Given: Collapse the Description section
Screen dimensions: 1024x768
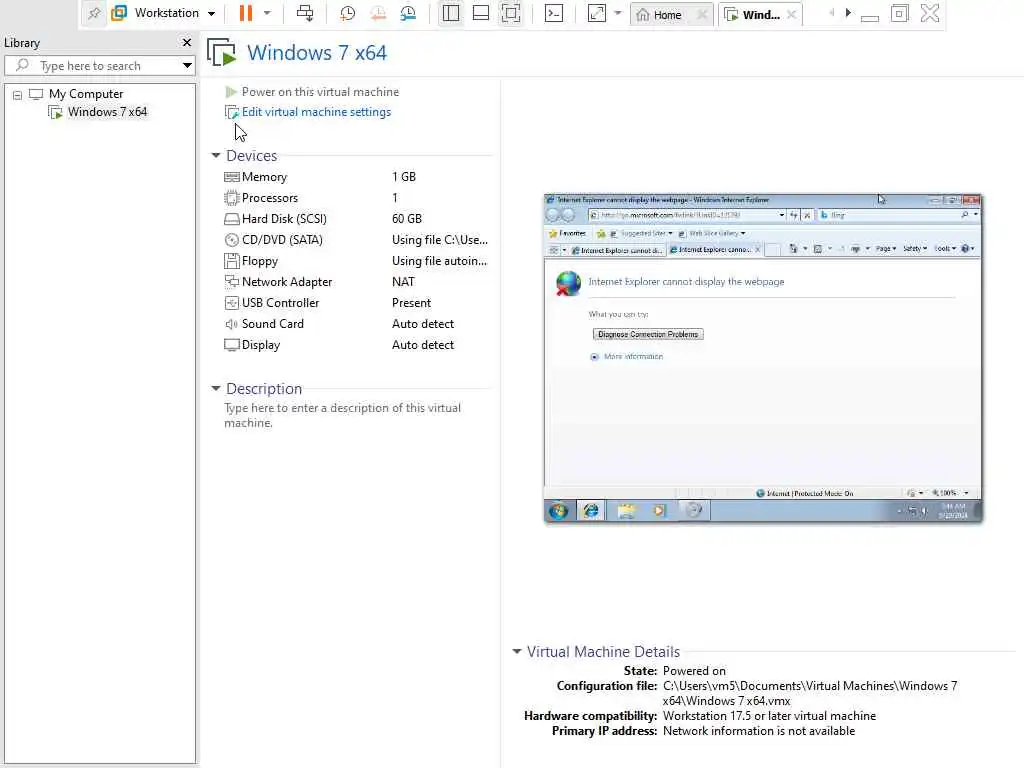Looking at the screenshot, I should tap(216, 388).
